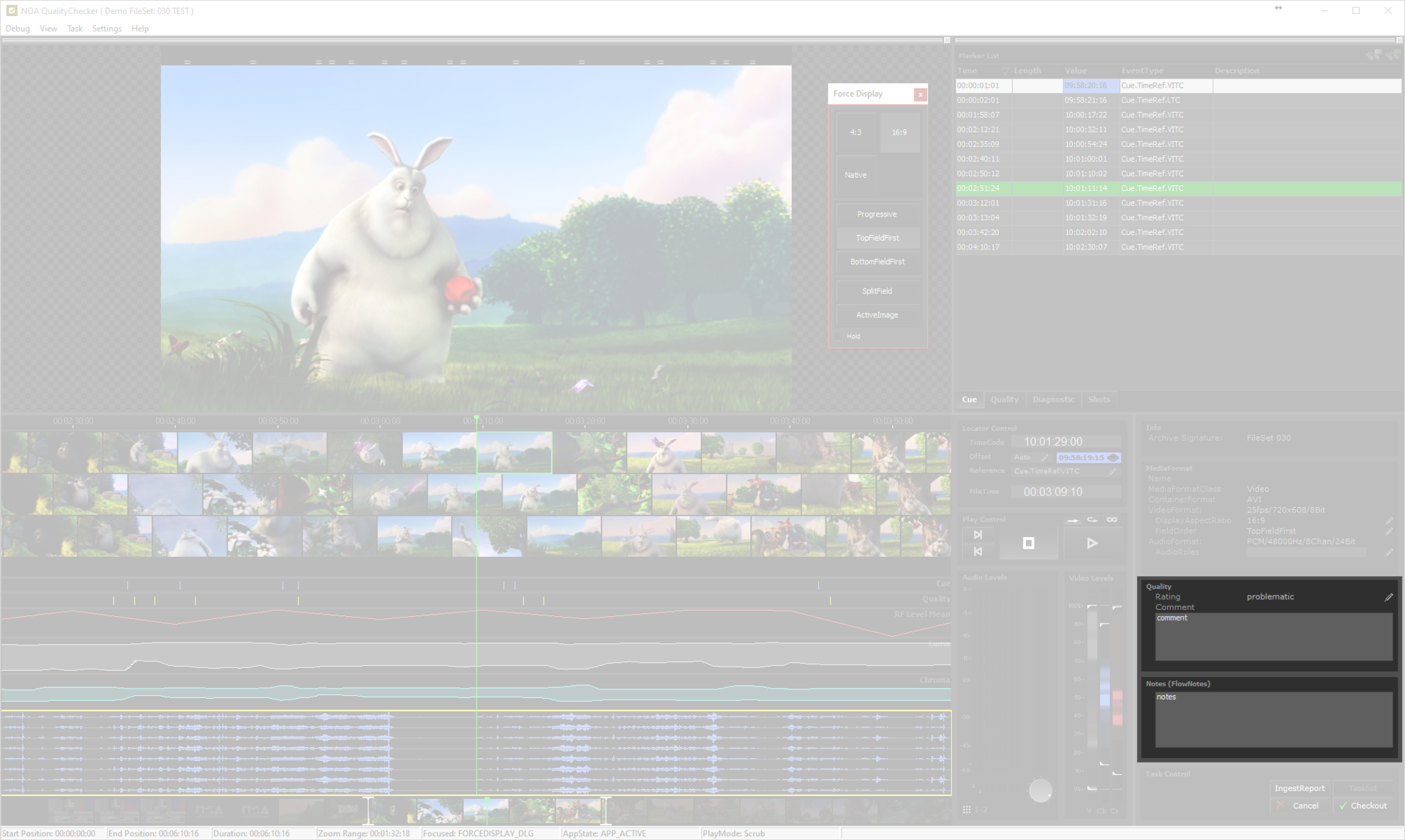Click the audio waveform track

pos(476,753)
